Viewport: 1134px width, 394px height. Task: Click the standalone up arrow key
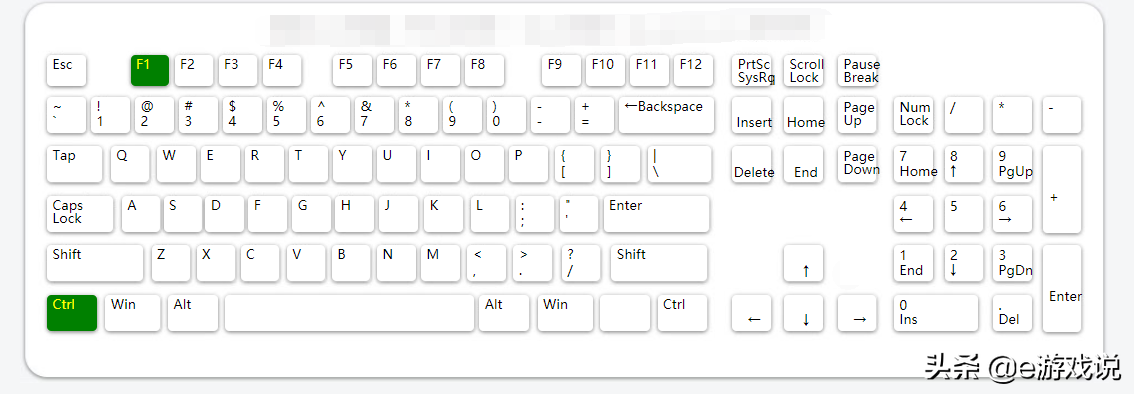pos(803,263)
